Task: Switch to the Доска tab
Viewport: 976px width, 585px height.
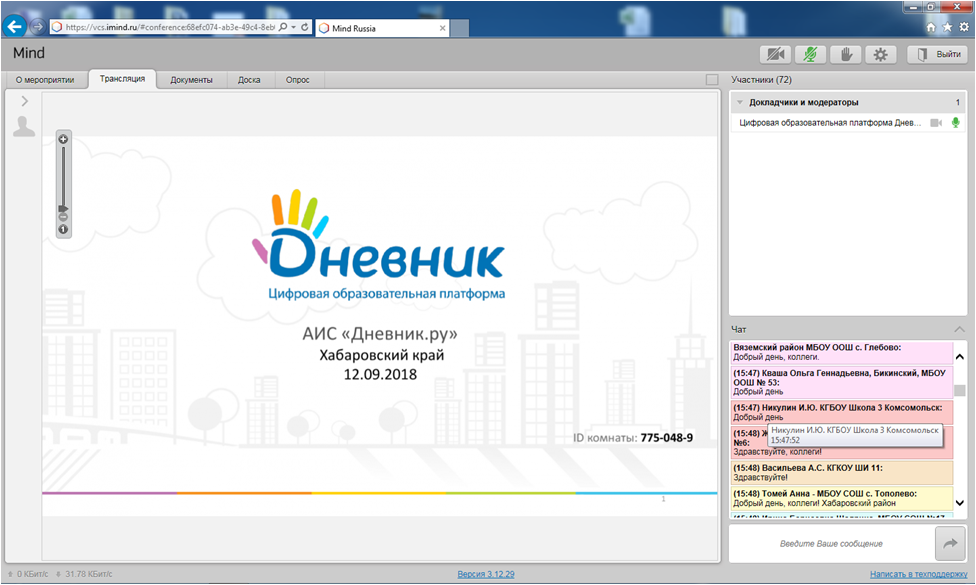Action: (x=249, y=80)
